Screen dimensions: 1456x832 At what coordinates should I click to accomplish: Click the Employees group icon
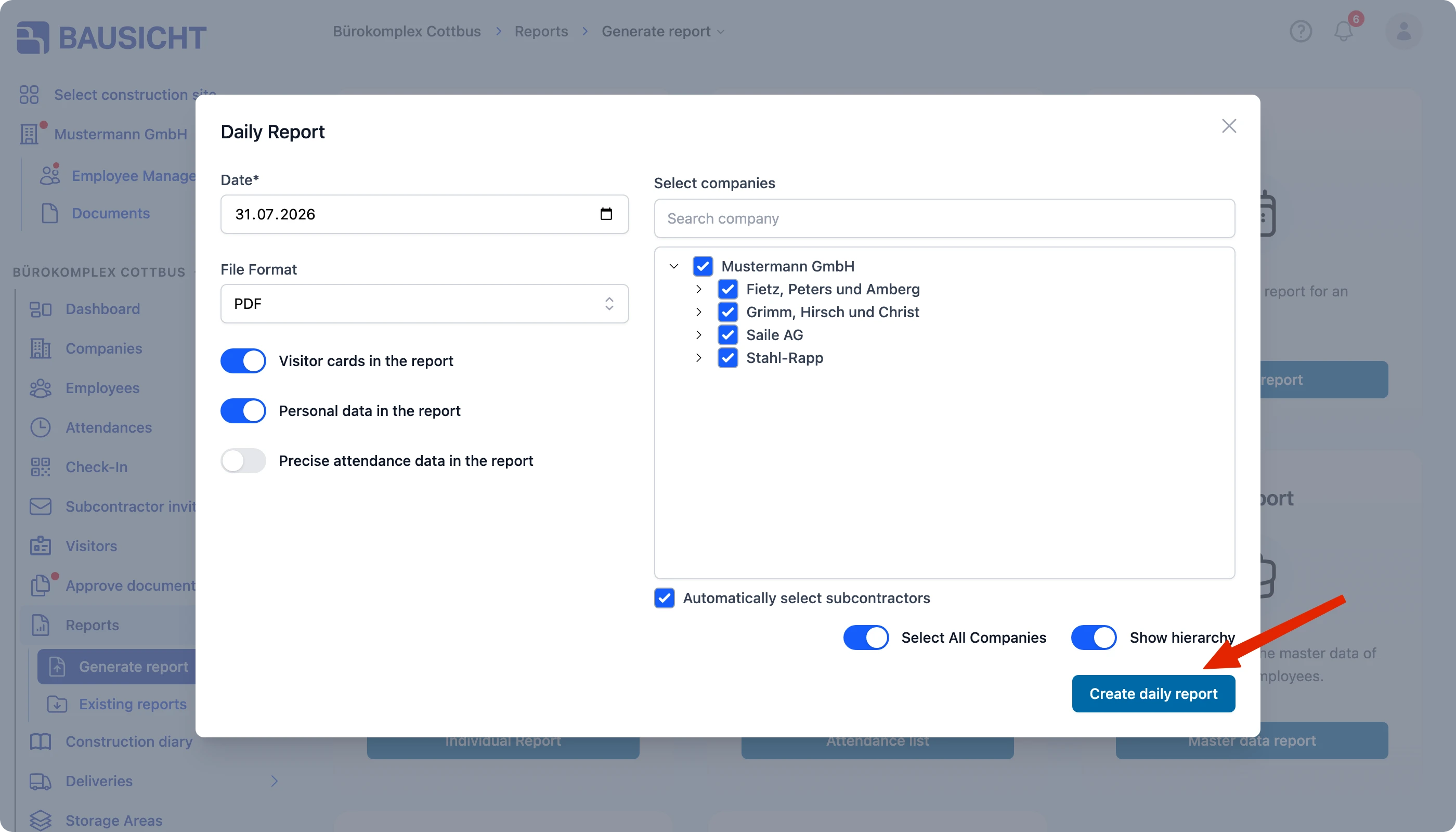(41, 388)
